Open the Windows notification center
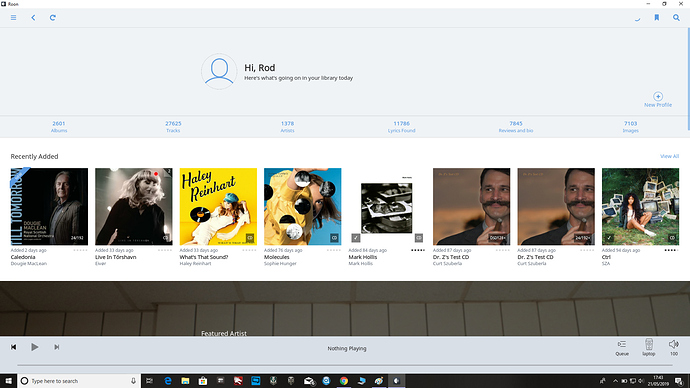 coord(679,381)
